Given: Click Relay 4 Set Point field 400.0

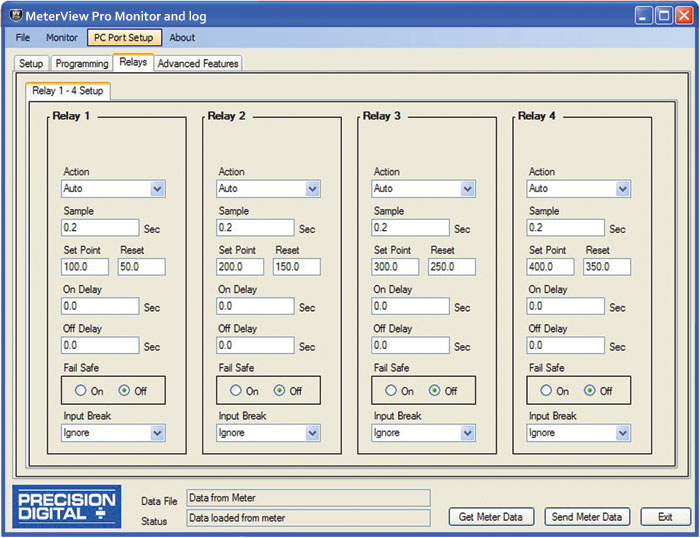Looking at the screenshot, I should pos(550,267).
